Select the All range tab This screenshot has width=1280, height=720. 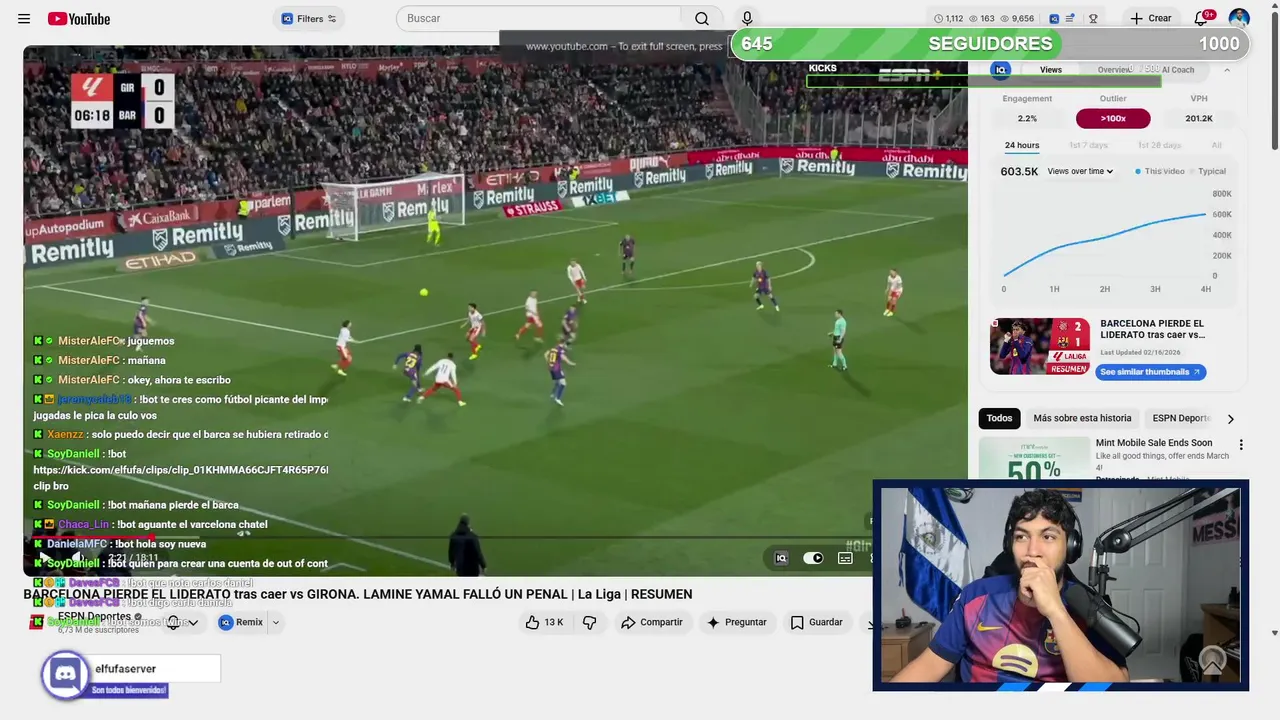(1216, 146)
